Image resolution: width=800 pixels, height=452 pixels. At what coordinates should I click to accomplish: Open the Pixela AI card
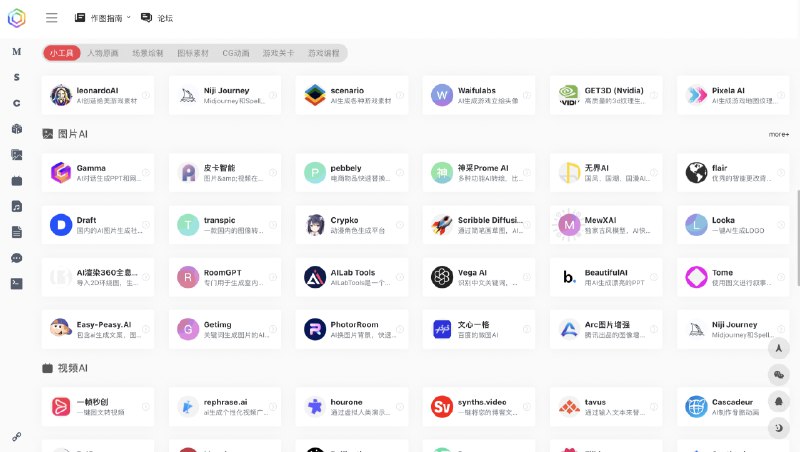point(733,95)
